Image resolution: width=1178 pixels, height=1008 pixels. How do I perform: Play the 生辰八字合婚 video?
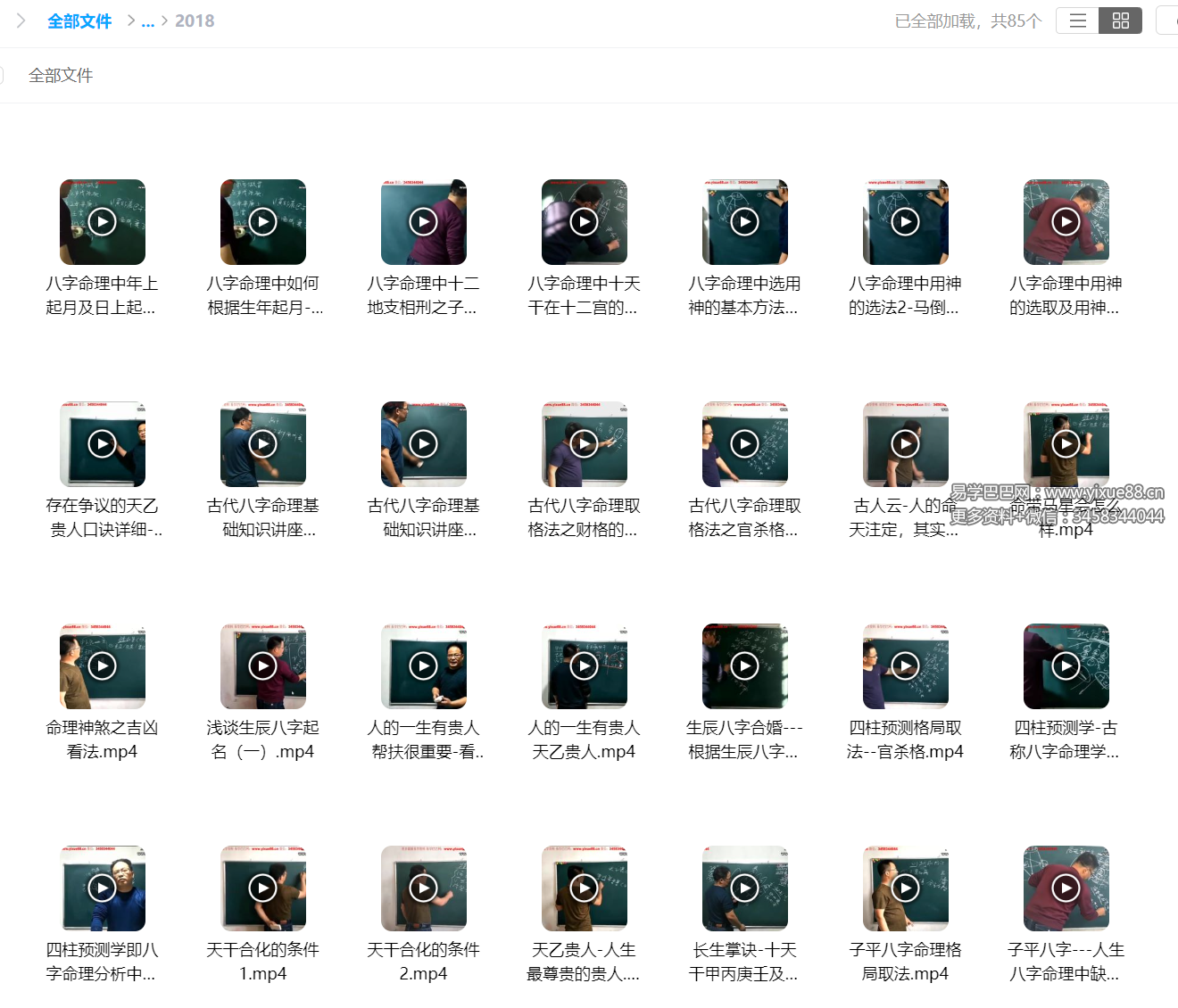[745, 666]
